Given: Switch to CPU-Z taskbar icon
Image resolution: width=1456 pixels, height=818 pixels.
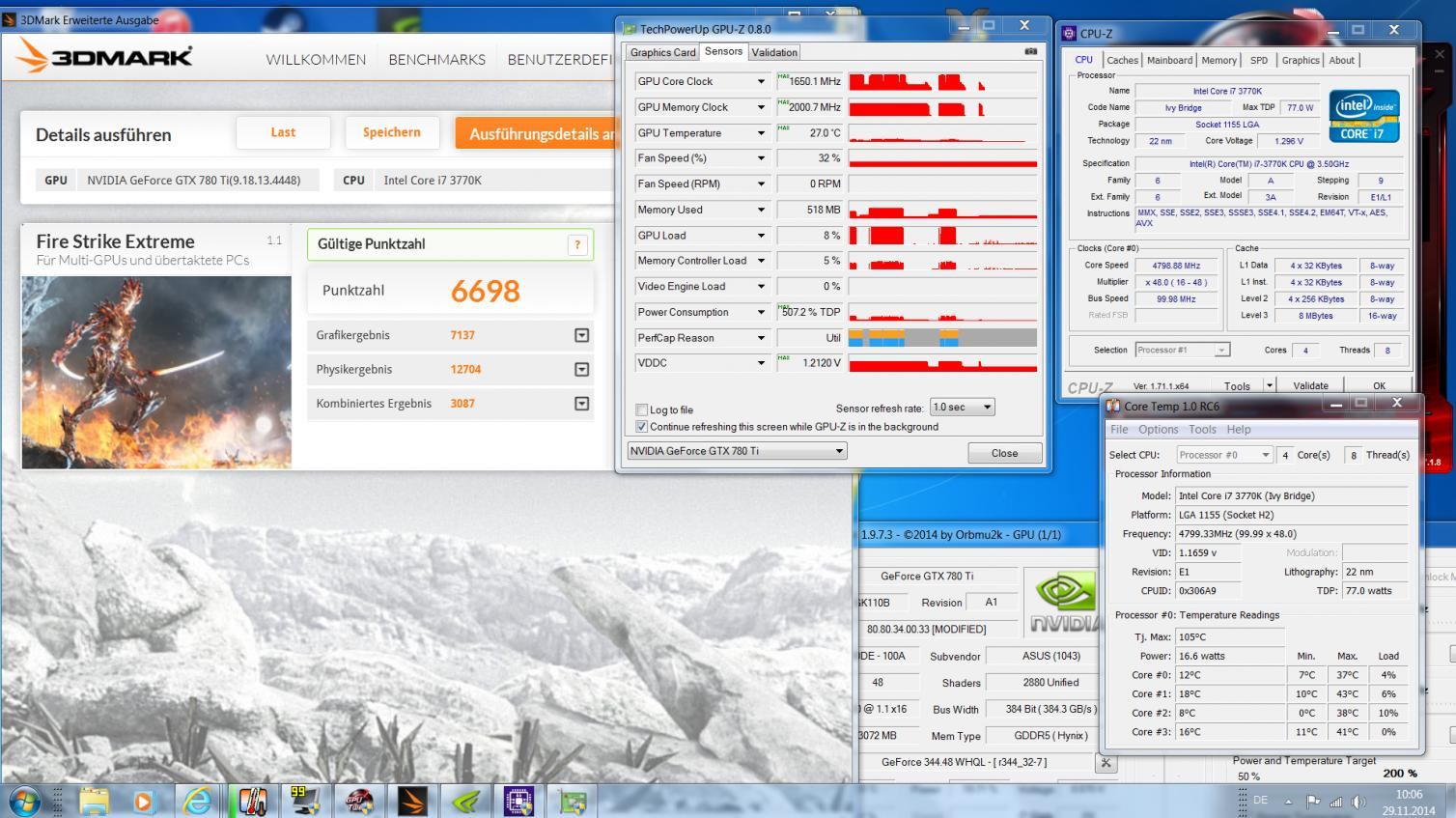Looking at the screenshot, I should (518, 801).
